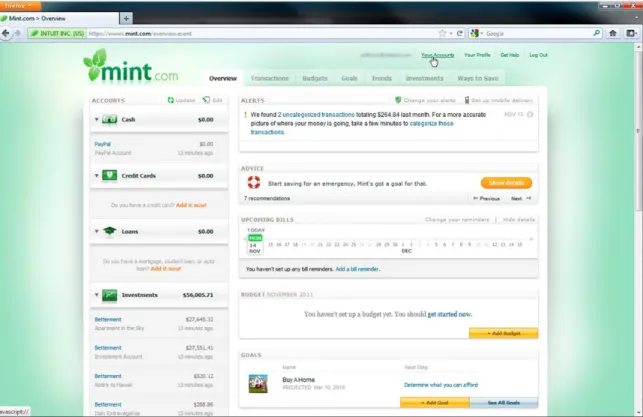643x417 pixels.
Task: Click the Edit accounts pencil icon
Action: click(206, 100)
